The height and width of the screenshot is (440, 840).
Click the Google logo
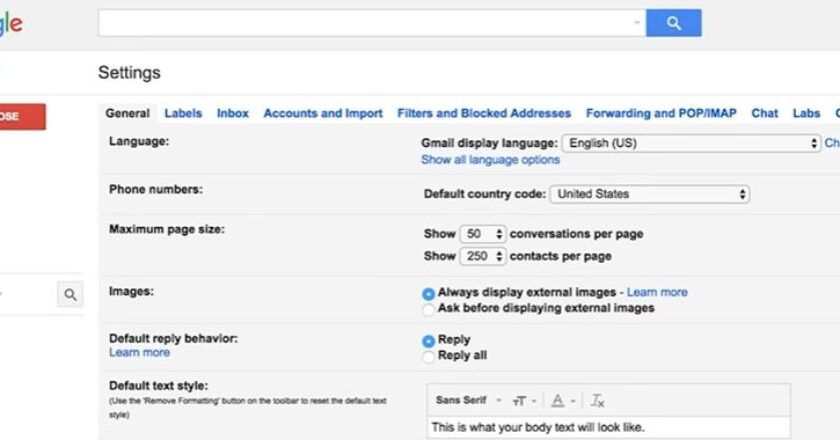coord(11,24)
